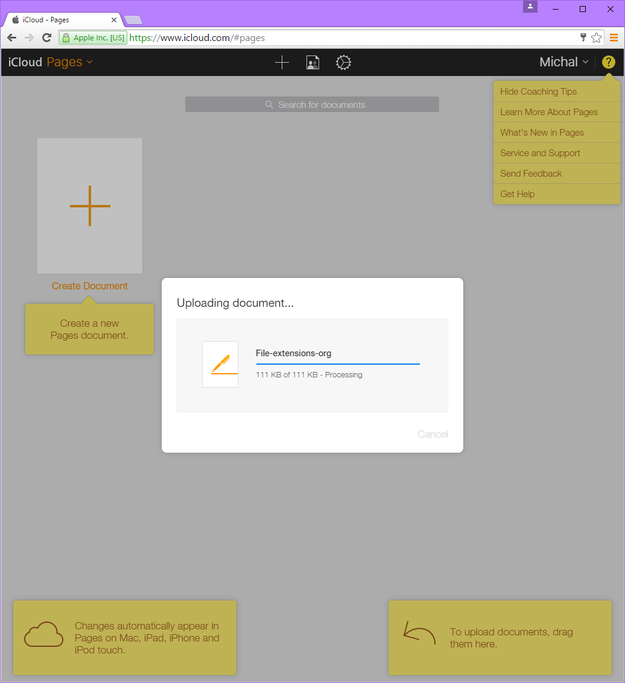Open the Chrome hamburger menu
This screenshot has height=683, width=625.
(614, 38)
